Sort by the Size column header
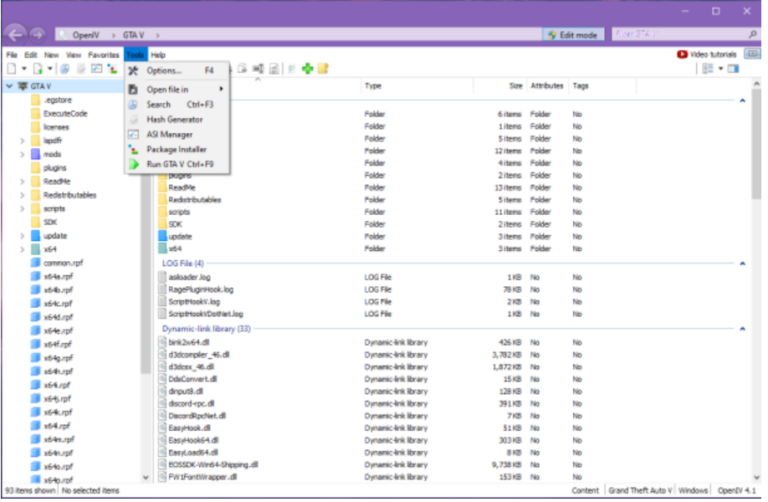 515,86
